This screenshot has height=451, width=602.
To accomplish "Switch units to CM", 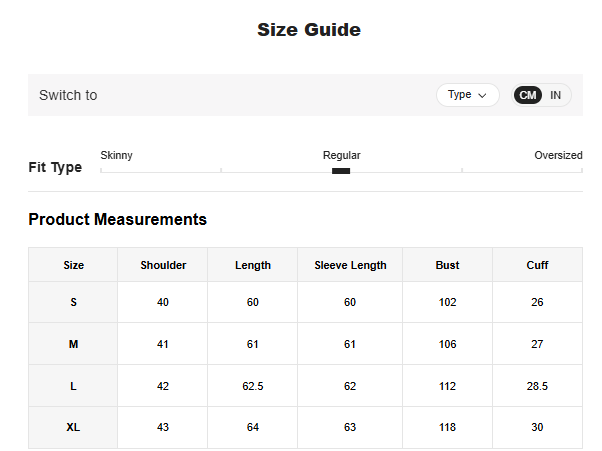I will pos(528,95).
